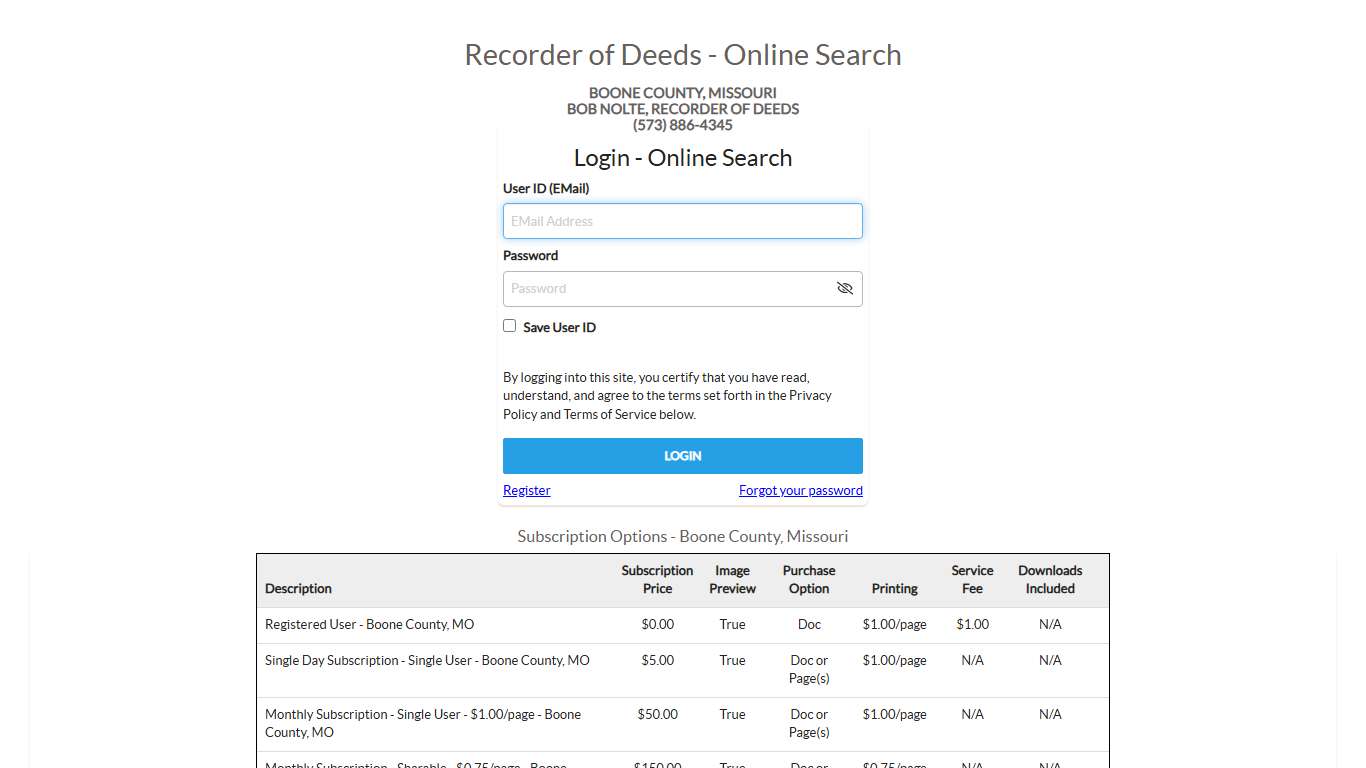Click the EMail Address input field

683,221
